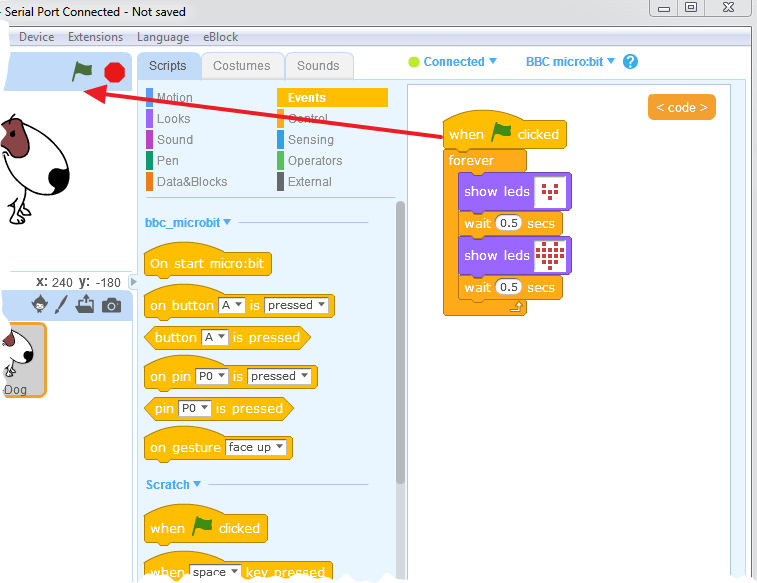Click the camera new sprite icon
The width and height of the screenshot is (757, 583).
pyautogui.click(x=112, y=305)
